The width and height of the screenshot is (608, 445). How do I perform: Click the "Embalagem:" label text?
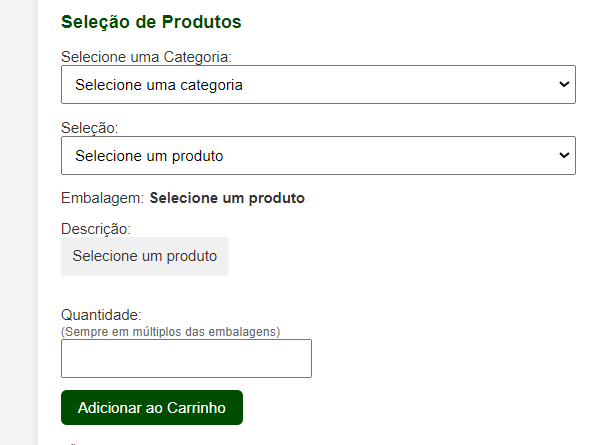(x=102, y=198)
